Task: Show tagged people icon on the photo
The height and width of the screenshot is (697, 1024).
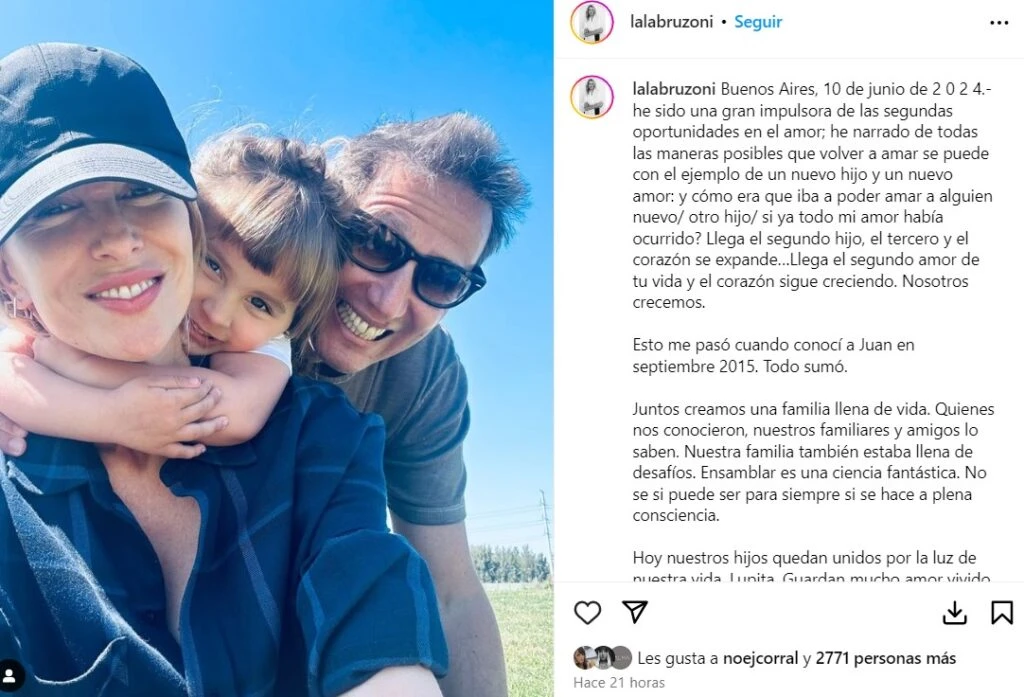Action: point(11,675)
